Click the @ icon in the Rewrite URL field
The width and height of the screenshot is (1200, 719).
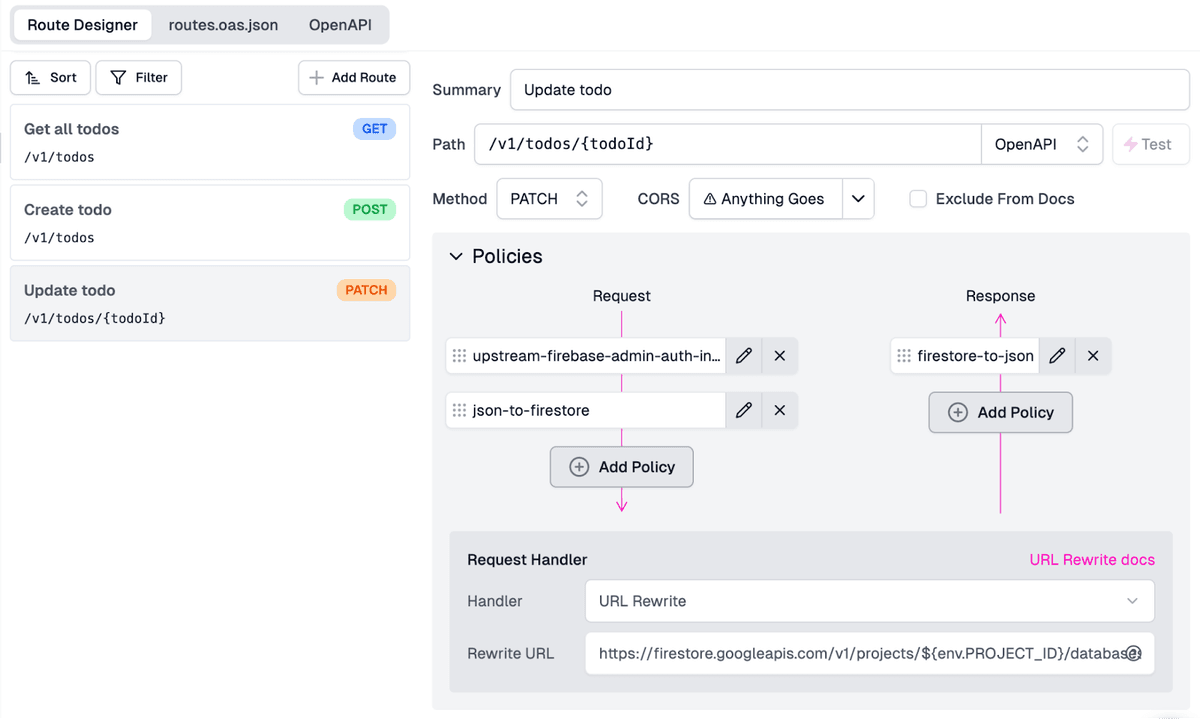click(x=1133, y=653)
